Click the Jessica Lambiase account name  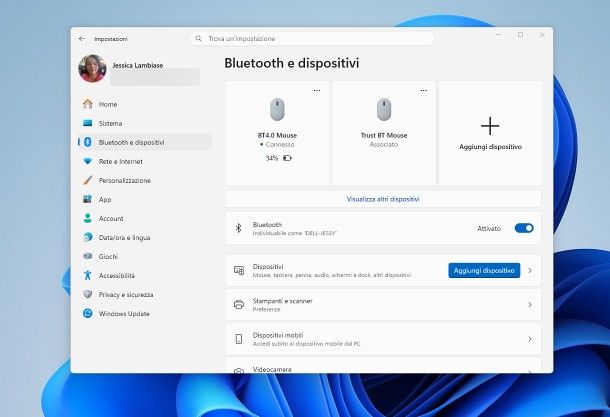pyautogui.click(x=138, y=65)
